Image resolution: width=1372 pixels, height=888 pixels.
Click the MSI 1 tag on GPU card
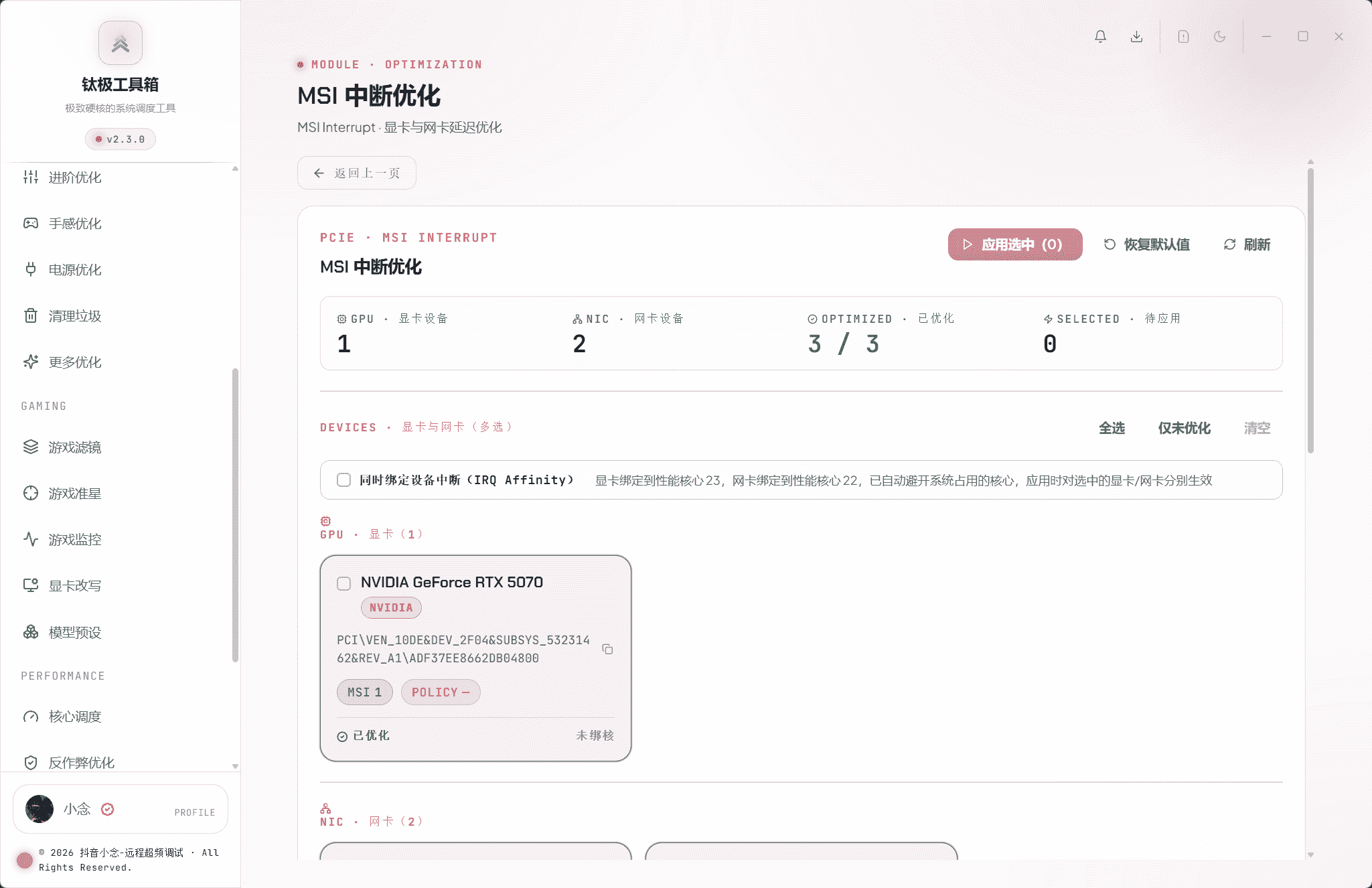(x=364, y=692)
